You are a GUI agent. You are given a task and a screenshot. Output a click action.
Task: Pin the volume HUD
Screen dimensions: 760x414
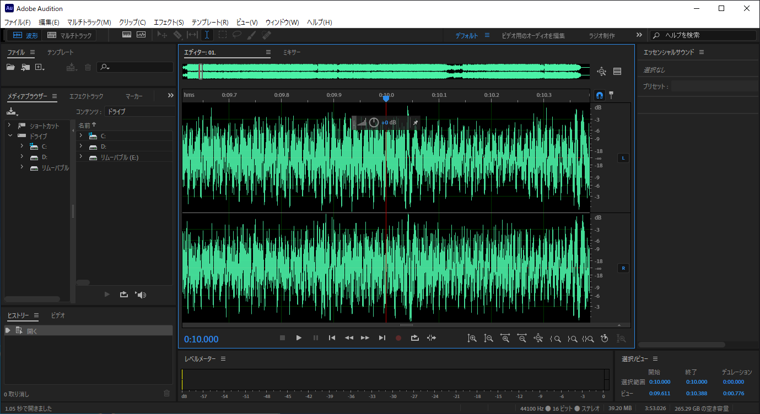coord(415,123)
